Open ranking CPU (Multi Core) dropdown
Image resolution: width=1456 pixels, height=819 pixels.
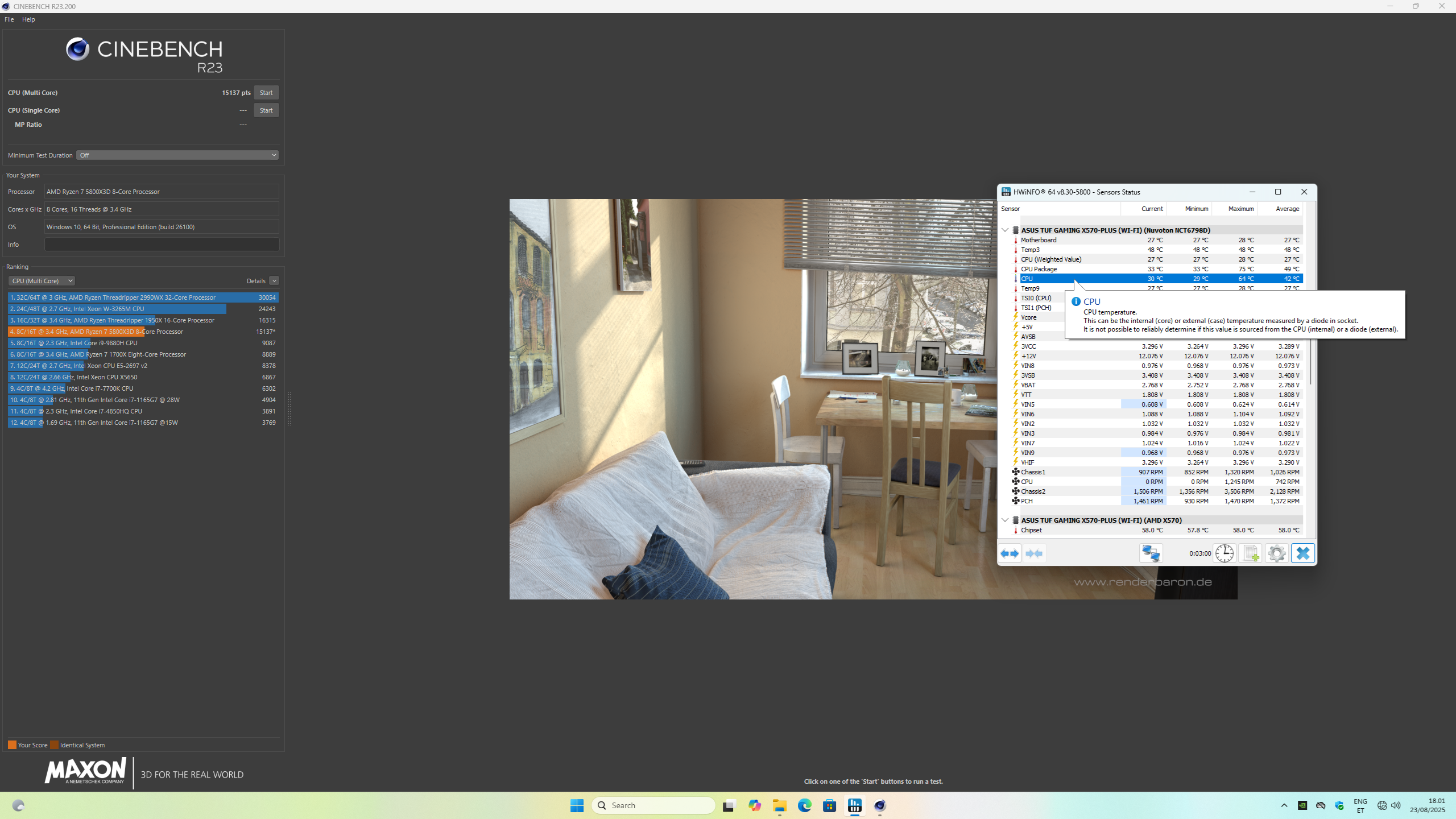click(42, 281)
